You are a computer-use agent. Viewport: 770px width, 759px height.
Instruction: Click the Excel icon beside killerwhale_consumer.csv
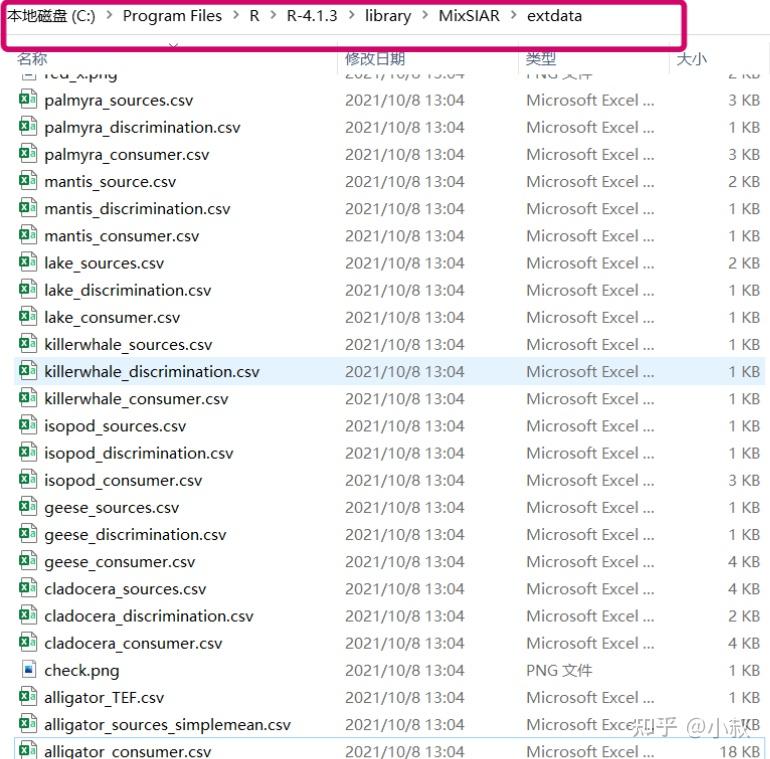[x=28, y=399]
